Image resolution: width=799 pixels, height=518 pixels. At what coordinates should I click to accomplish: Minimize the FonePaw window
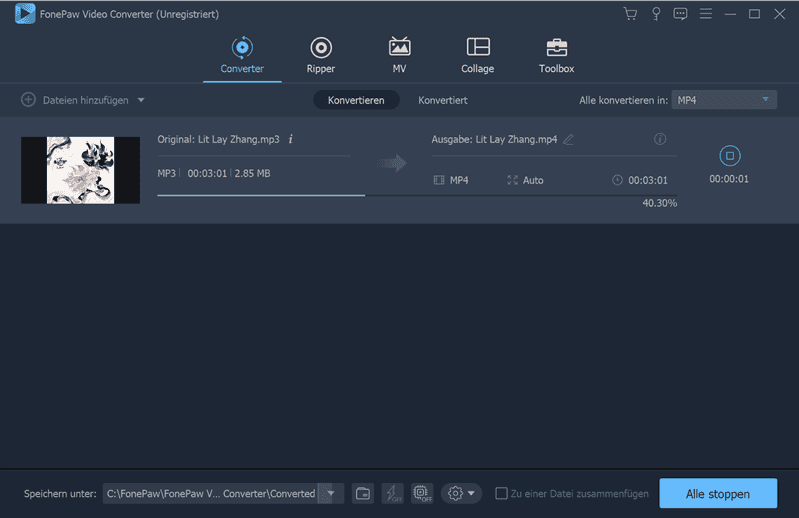[730, 14]
